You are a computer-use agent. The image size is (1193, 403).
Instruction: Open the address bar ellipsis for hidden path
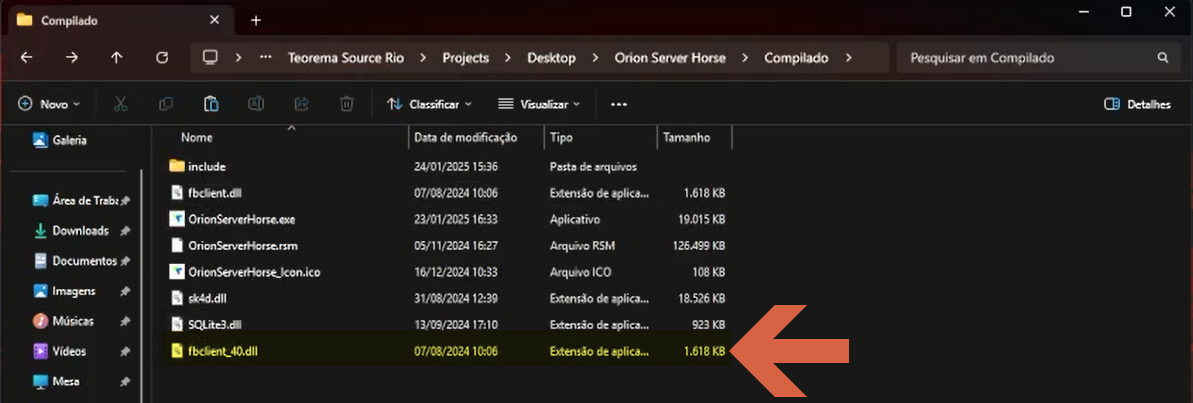coord(266,58)
